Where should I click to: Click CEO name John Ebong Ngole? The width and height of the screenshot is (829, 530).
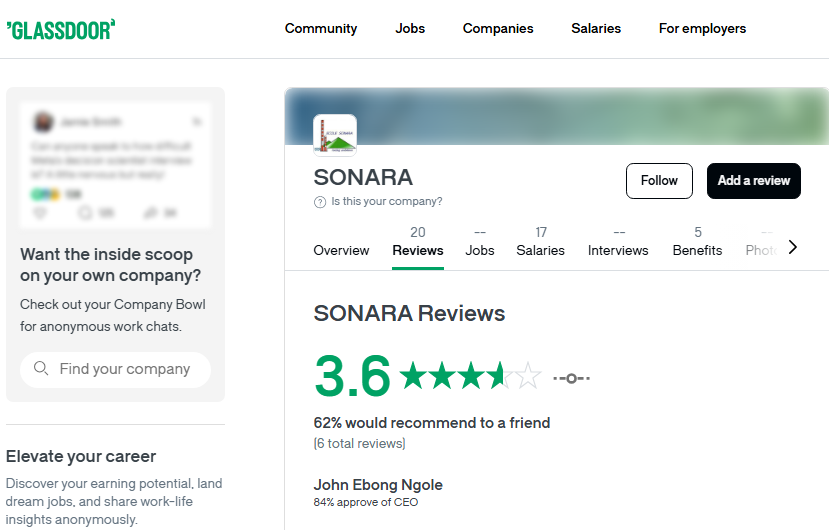coord(378,485)
